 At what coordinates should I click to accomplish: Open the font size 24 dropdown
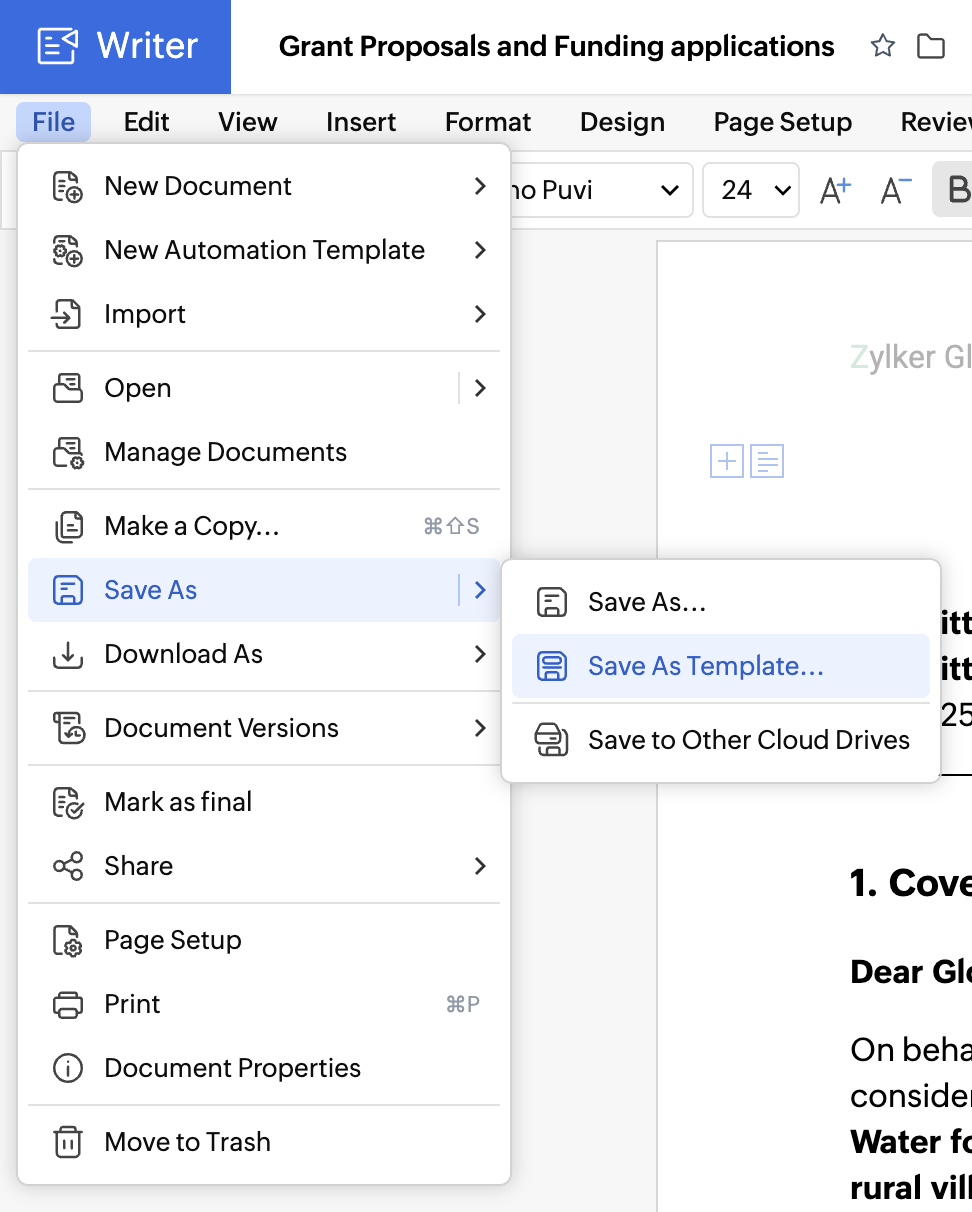click(x=751, y=190)
